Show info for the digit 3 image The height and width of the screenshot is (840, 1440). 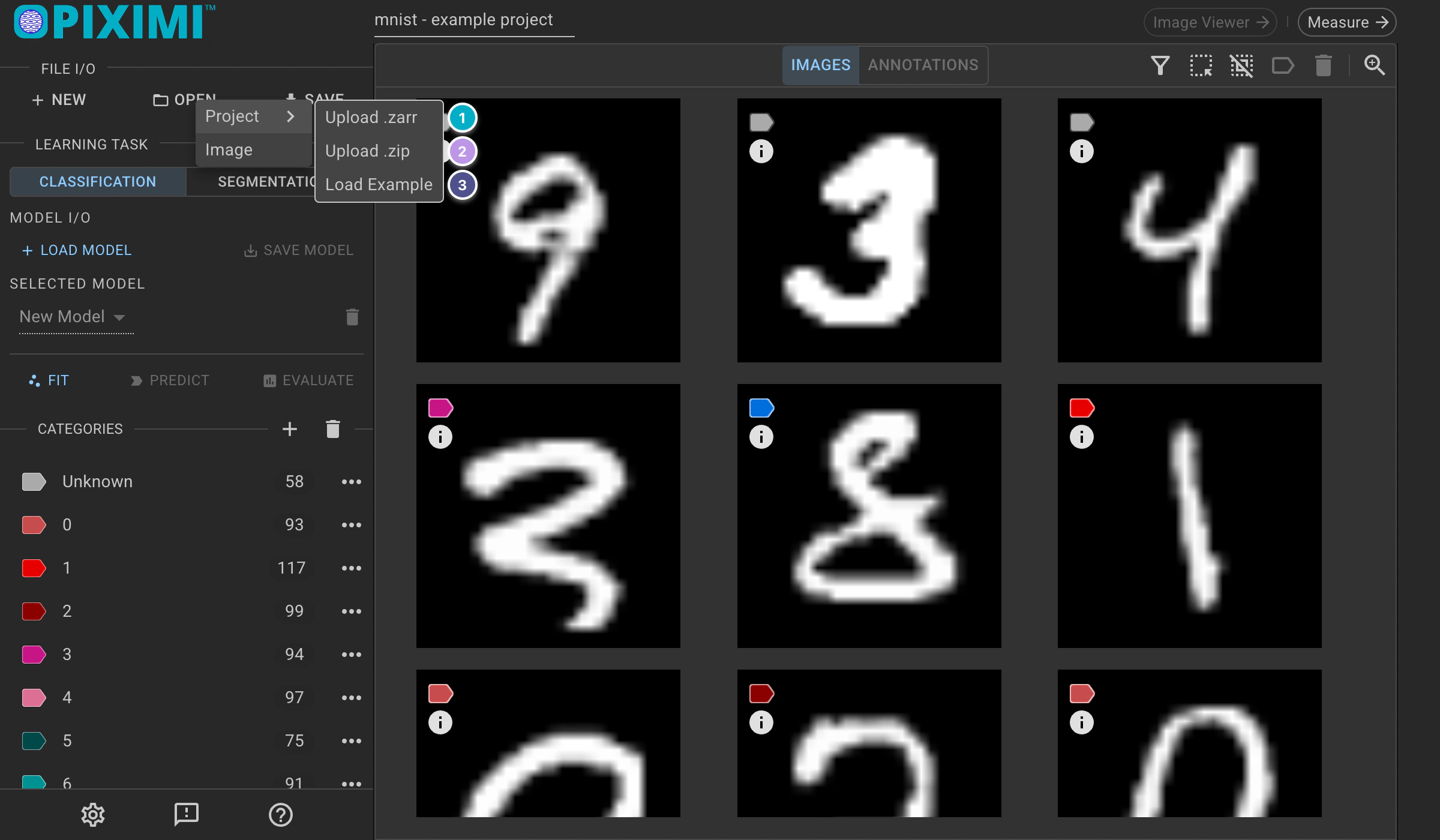click(761, 151)
